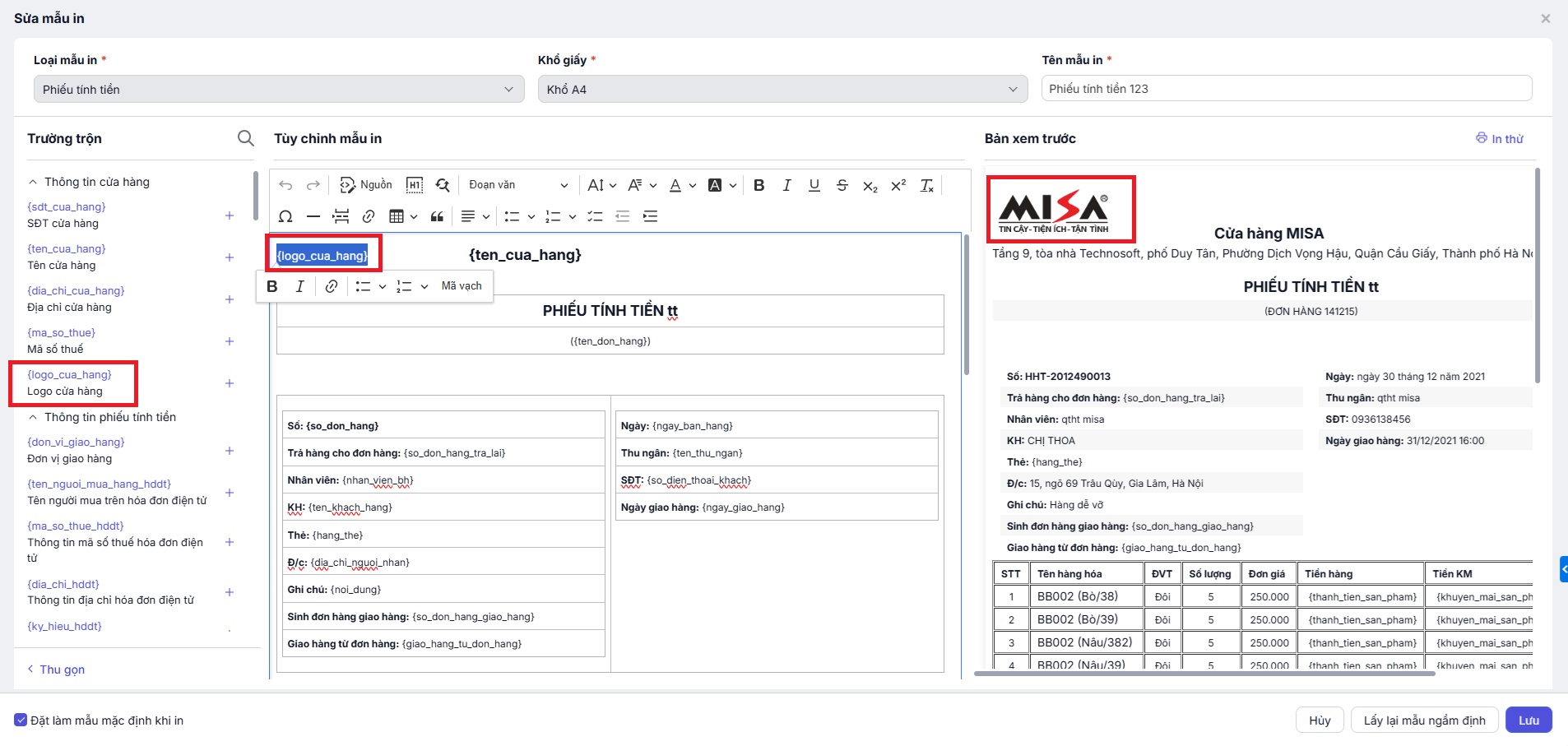This screenshot has height=746, width=1568.
Task: Toggle Nguồn source editing mode
Action: (366, 185)
